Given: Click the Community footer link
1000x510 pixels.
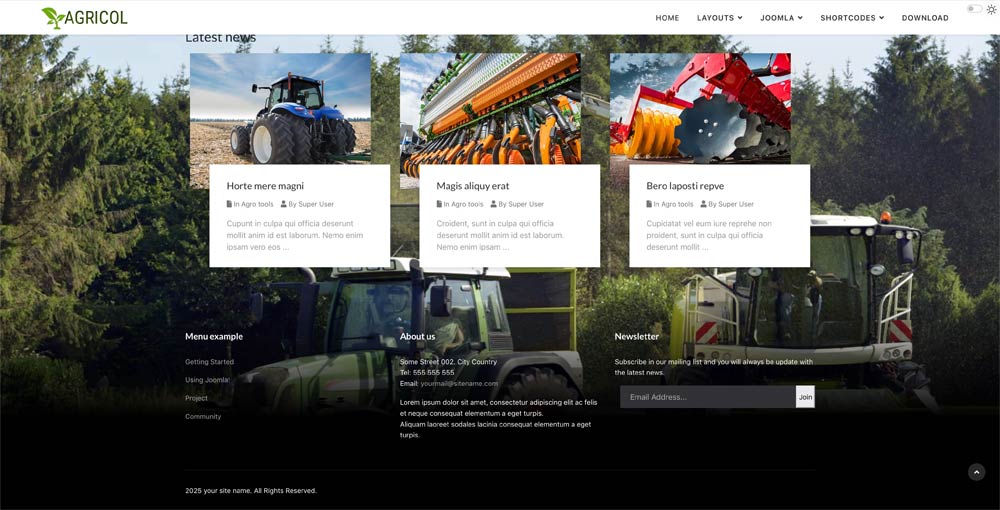Looking at the screenshot, I should [x=203, y=416].
